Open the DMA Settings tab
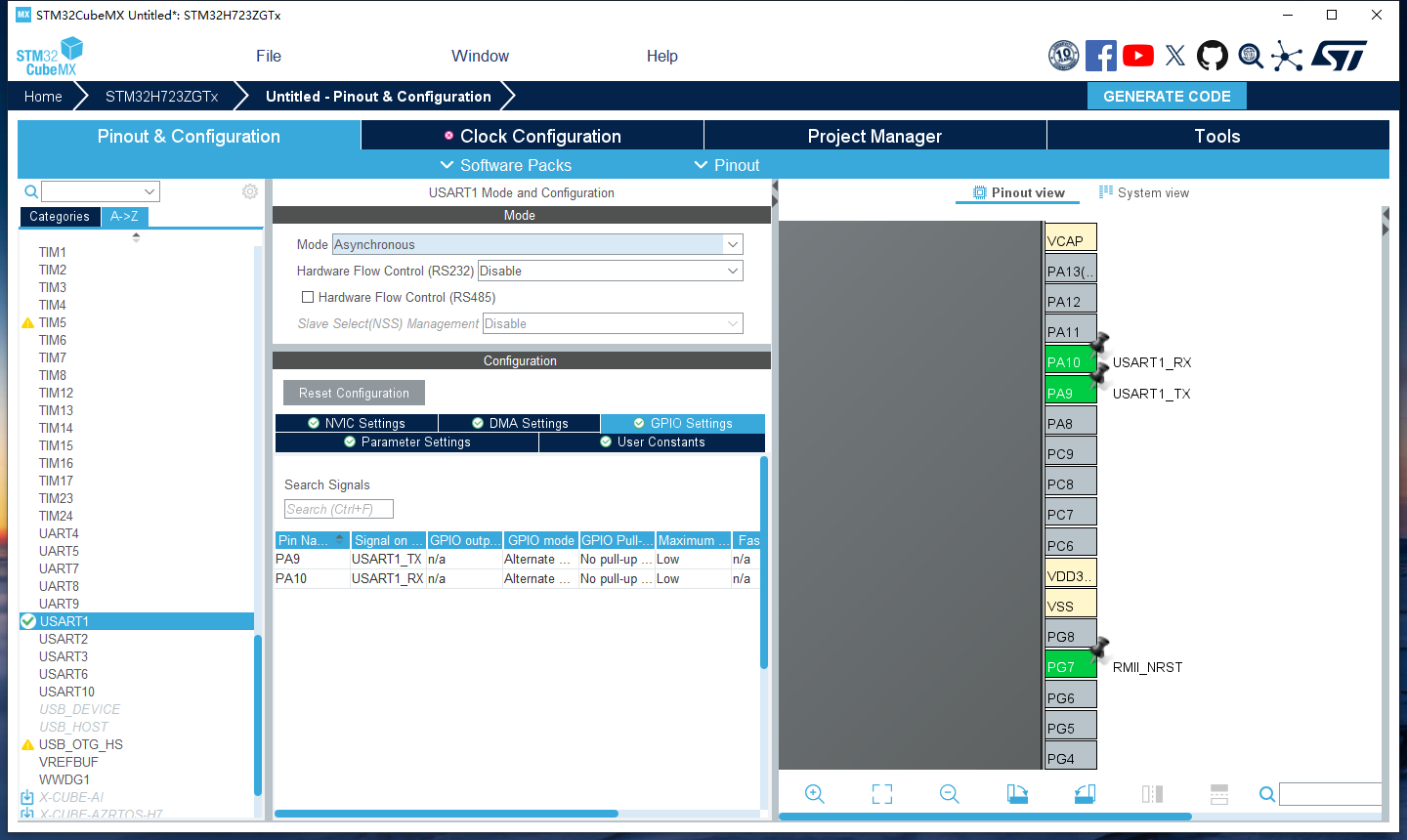This screenshot has height=840, width=1407. tap(519, 423)
